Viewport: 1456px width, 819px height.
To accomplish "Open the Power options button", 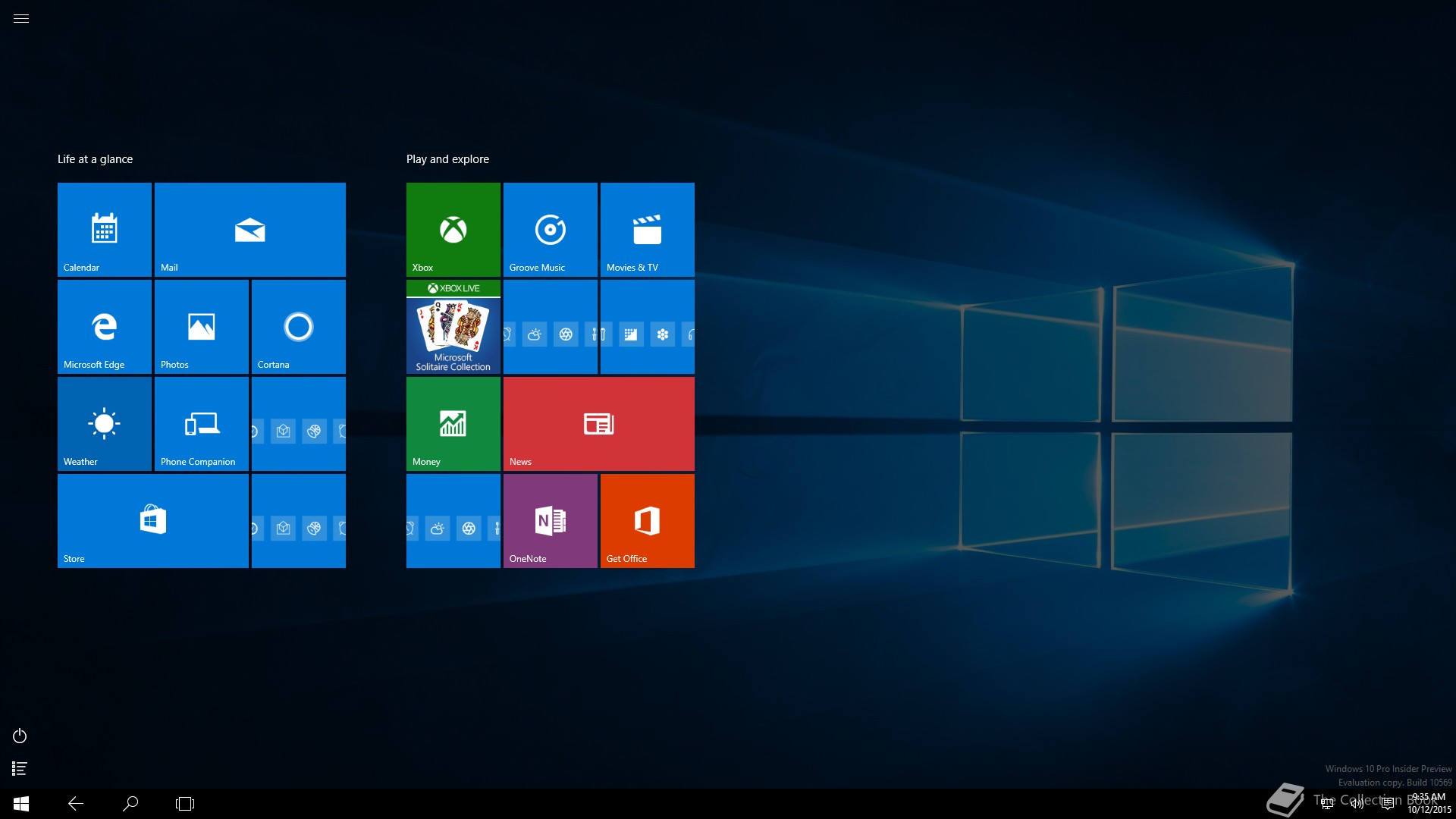I will point(20,736).
